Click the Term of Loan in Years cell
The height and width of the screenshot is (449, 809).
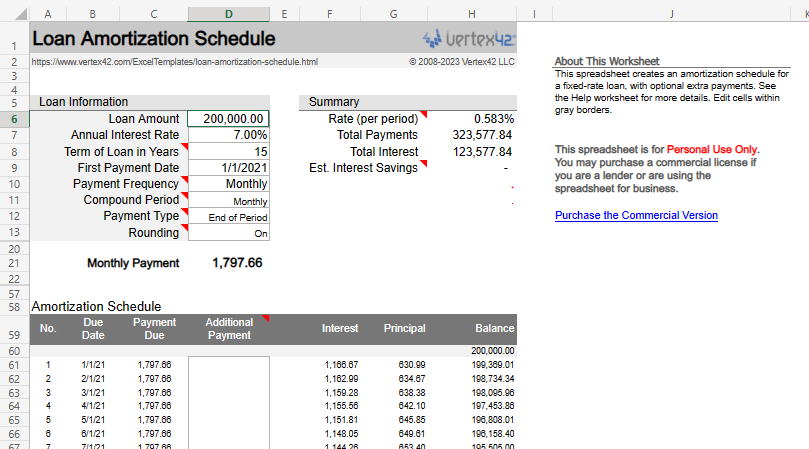tap(228, 151)
